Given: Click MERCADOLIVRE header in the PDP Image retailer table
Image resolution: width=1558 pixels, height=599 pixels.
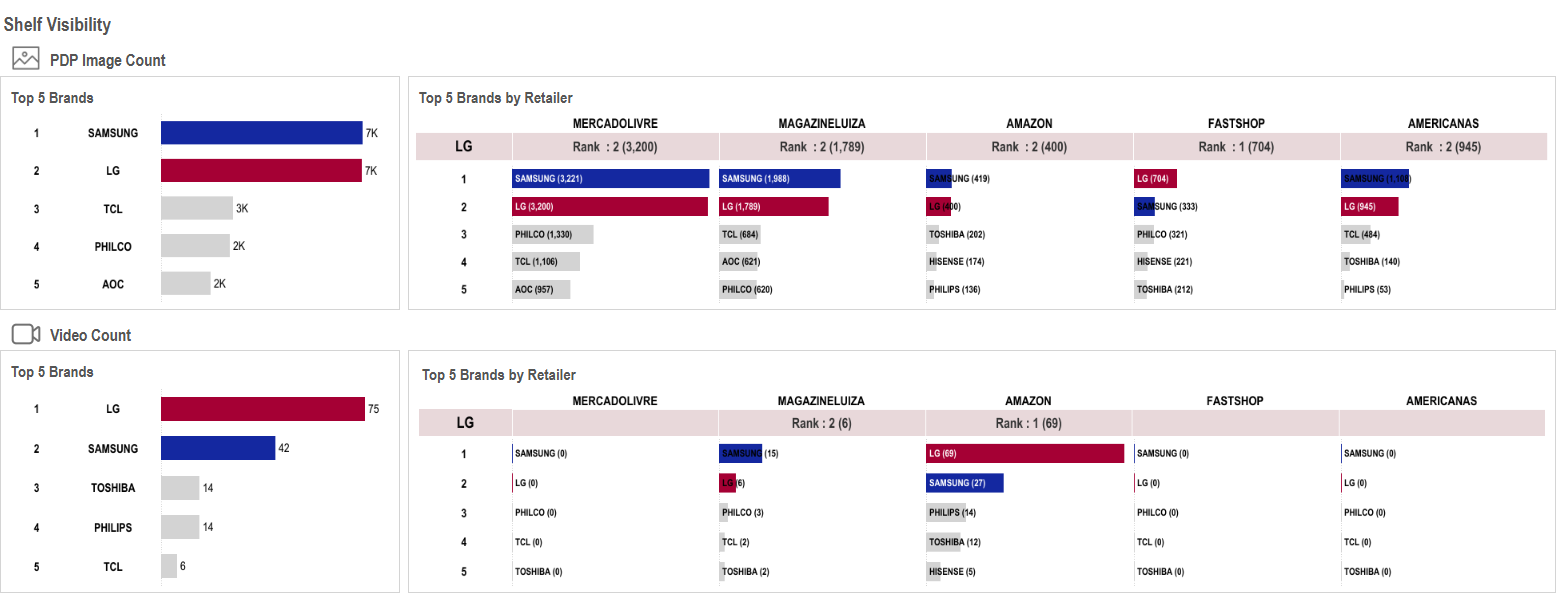Looking at the screenshot, I should pos(615,124).
